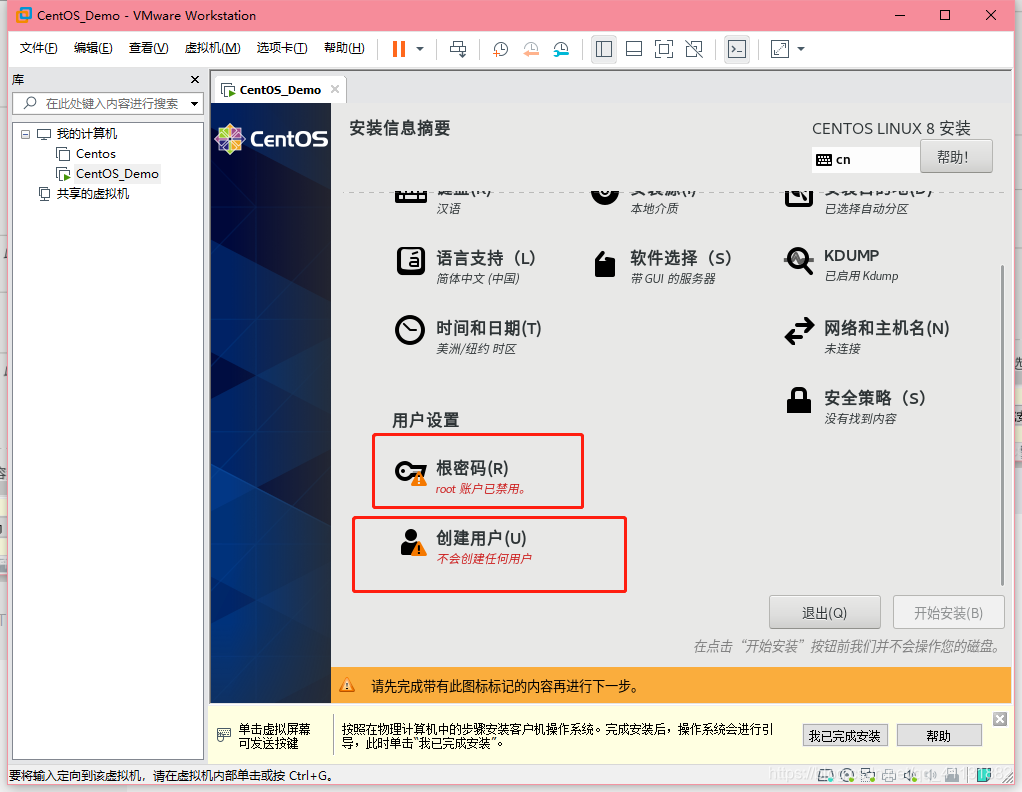
Task: Select 共享的虚拟机 in the library
Action: pos(93,194)
